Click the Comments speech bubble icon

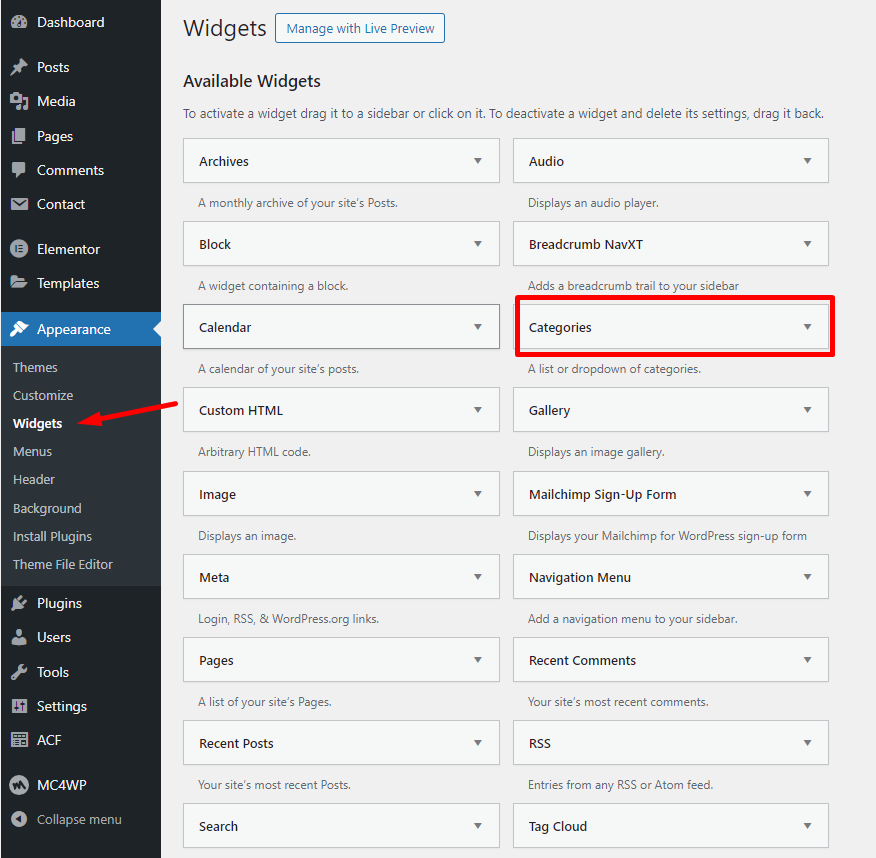click(19, 170)
